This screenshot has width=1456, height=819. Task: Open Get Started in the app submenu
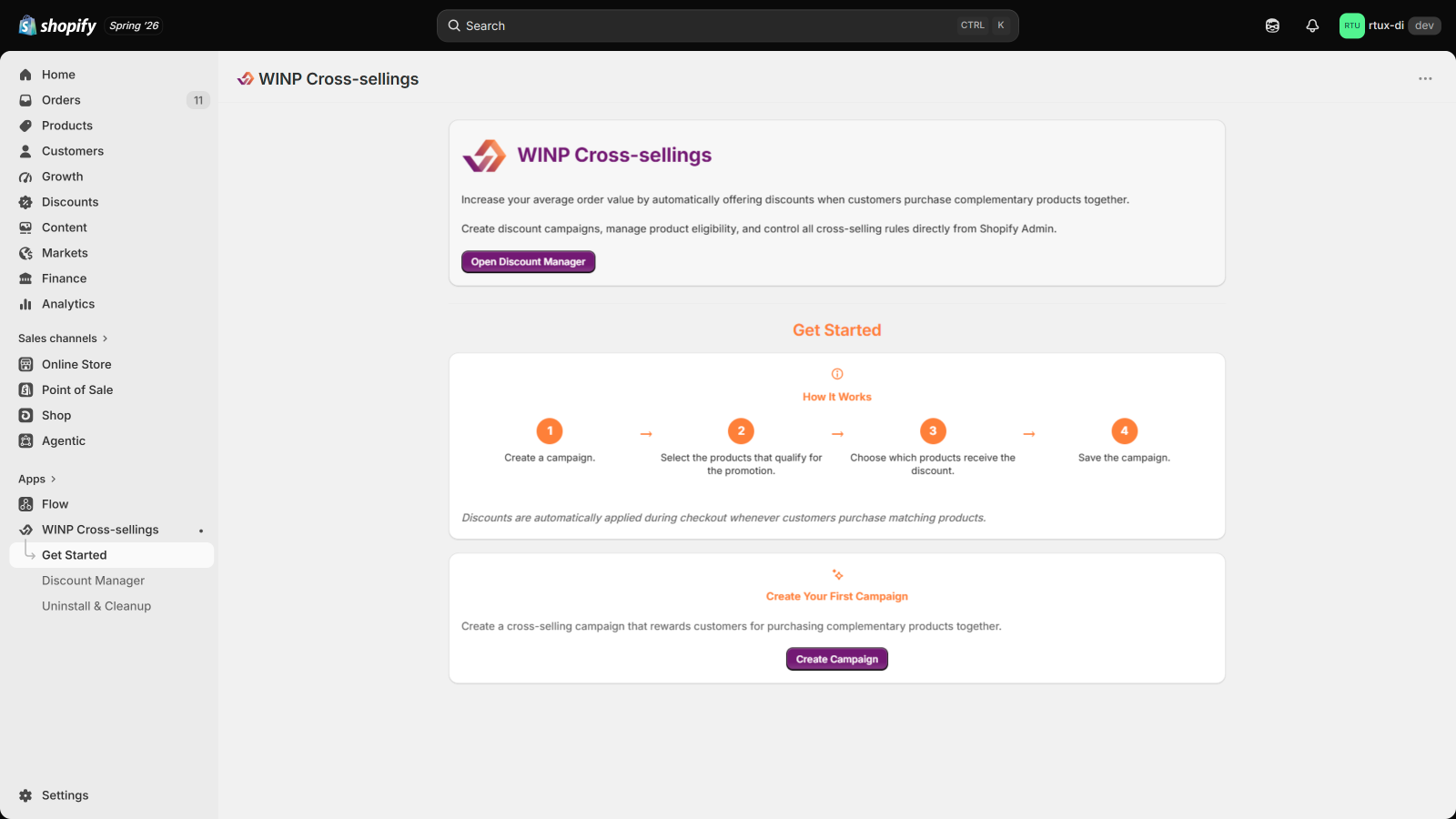tap(111, 555)
